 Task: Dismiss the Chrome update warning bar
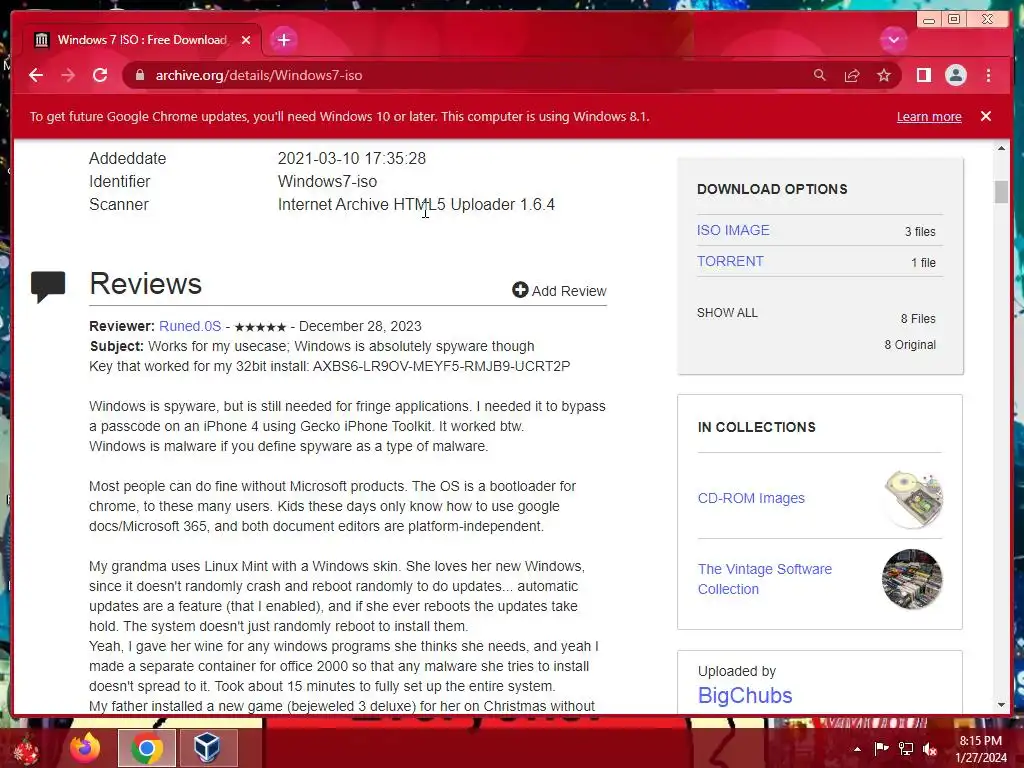point(985,116)
